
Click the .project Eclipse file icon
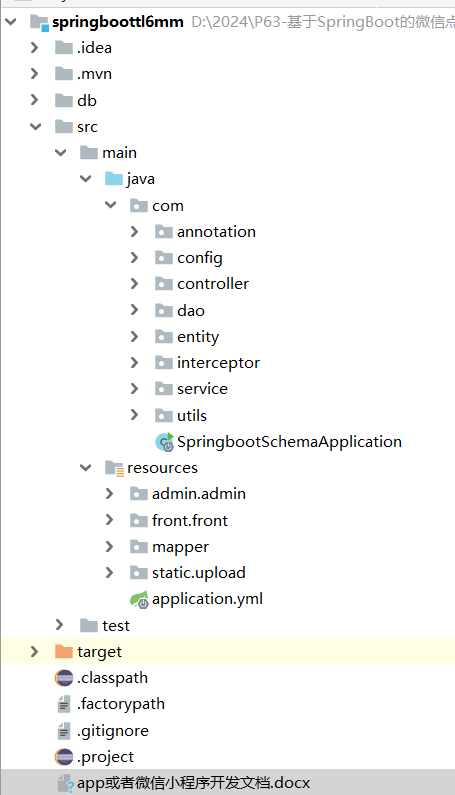tap(64, 757)
